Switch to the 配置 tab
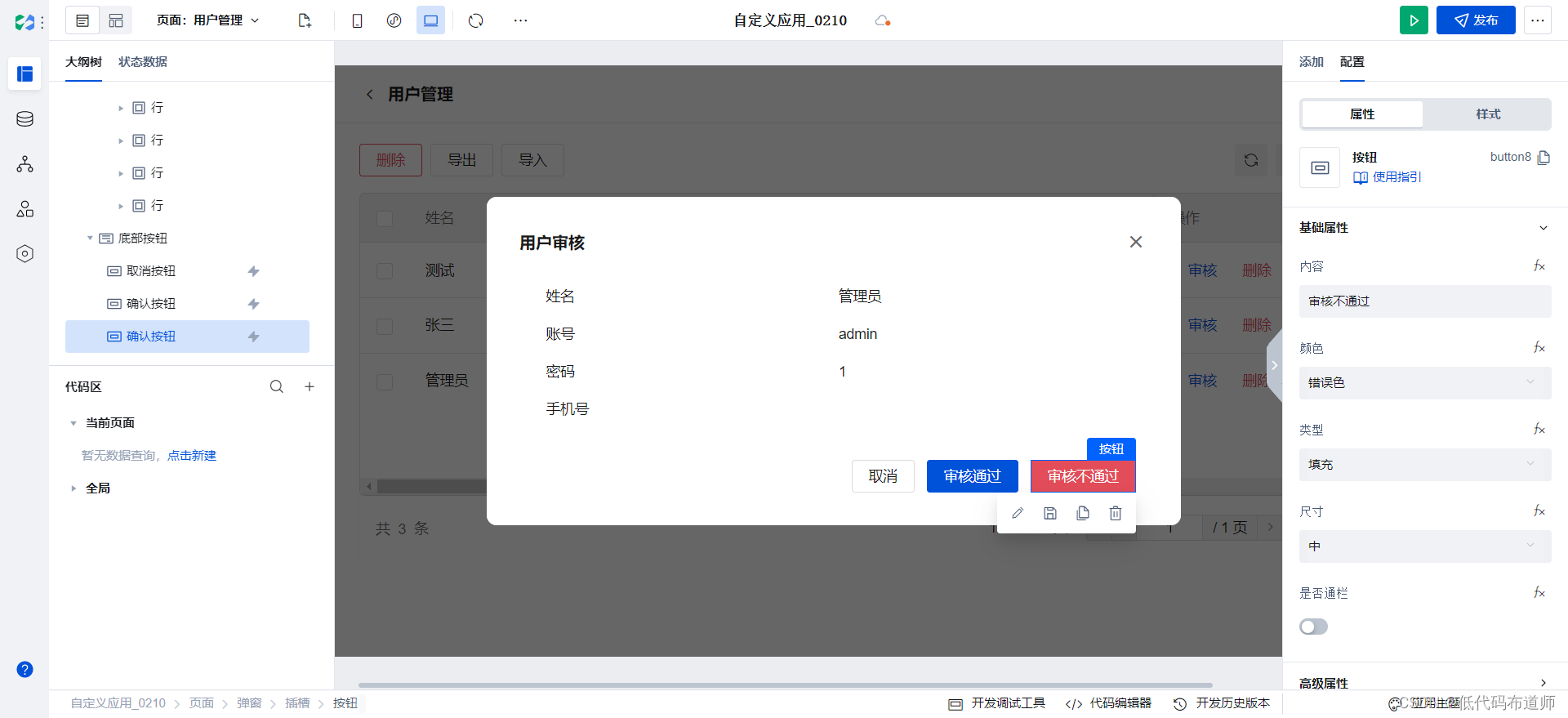1568x718 pixels. tap(1352, 62)
